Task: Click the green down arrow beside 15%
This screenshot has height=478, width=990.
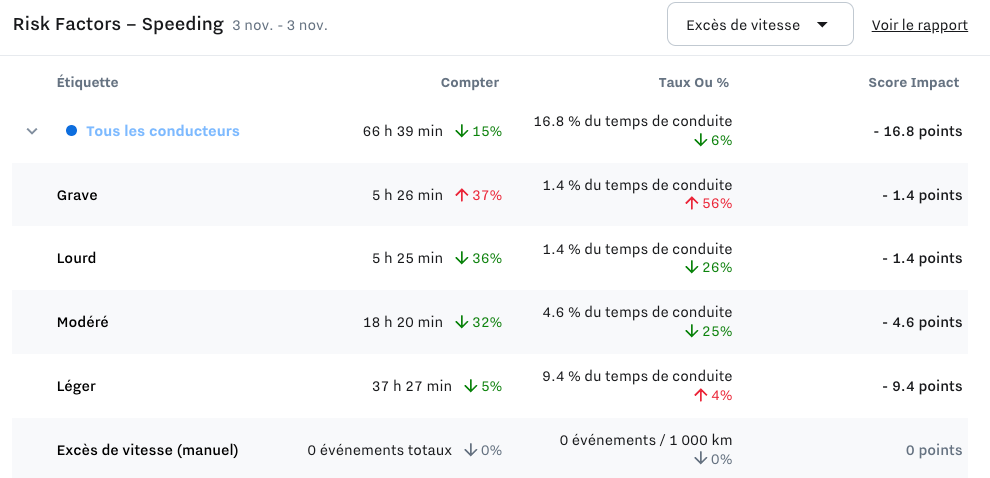Action: coord(462,131)
